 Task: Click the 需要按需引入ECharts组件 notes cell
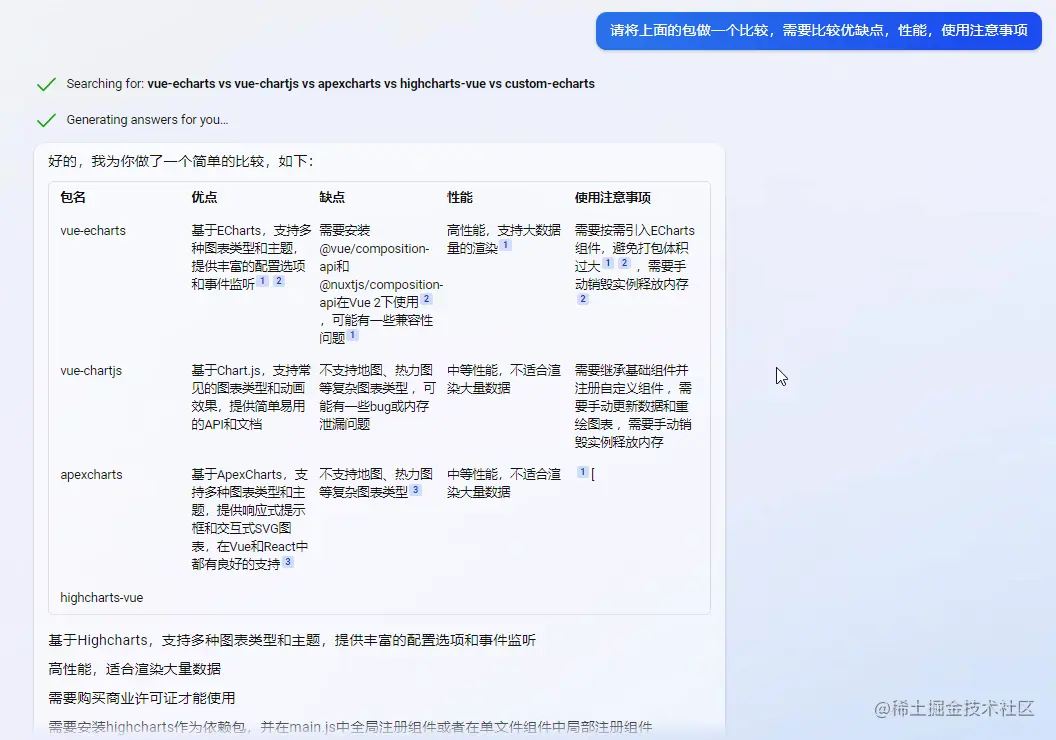pos(634,264)
